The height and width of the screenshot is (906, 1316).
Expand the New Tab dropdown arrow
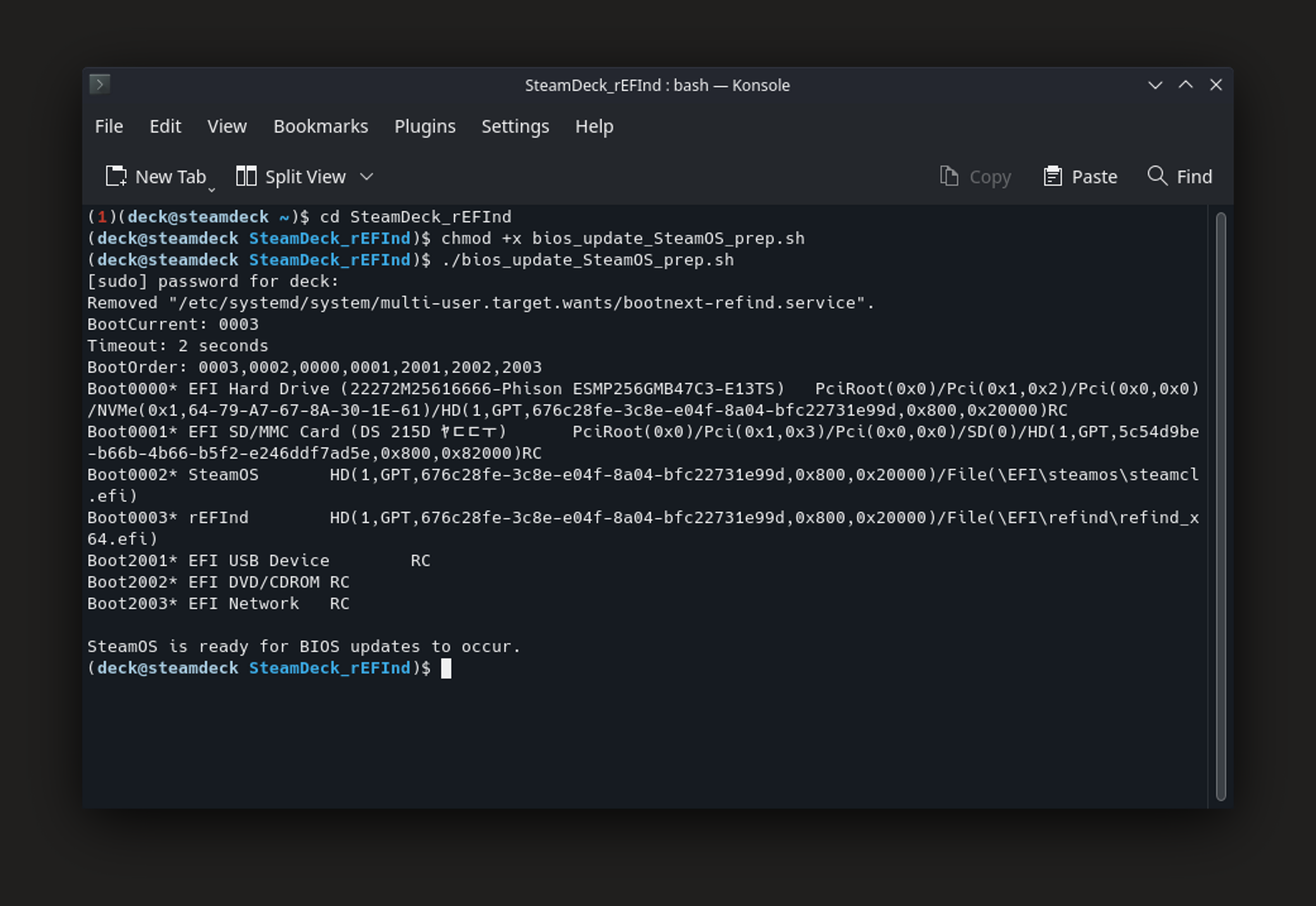tap(212, 189)
